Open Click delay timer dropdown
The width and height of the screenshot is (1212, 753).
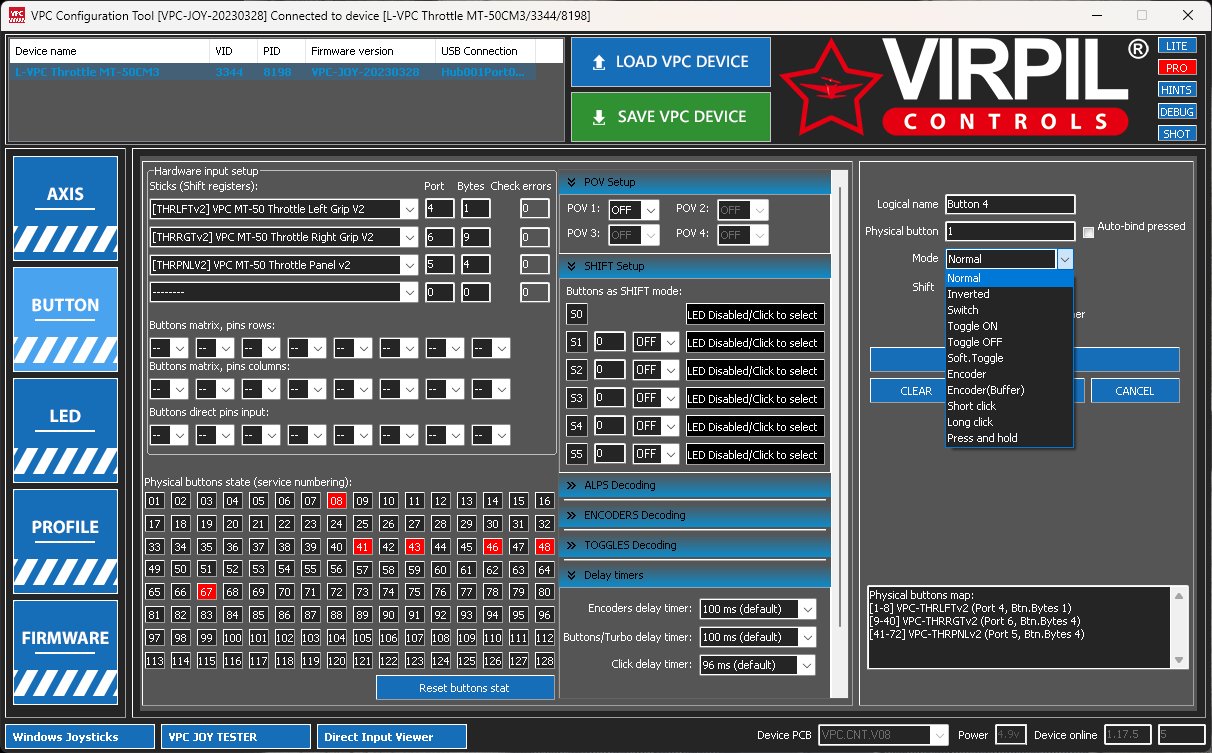click(x=807, y=665)
